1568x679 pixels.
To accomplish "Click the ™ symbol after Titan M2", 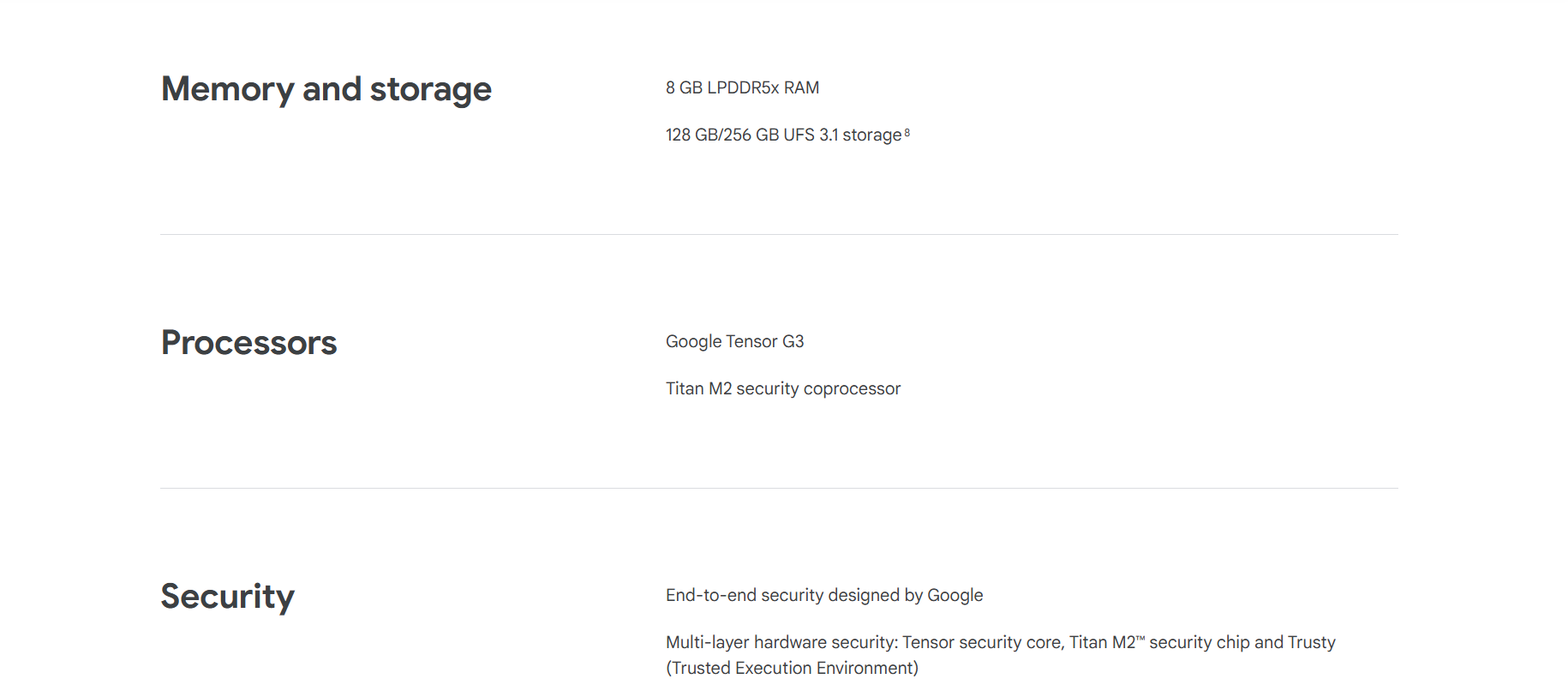I will (x=1140, y=638).
